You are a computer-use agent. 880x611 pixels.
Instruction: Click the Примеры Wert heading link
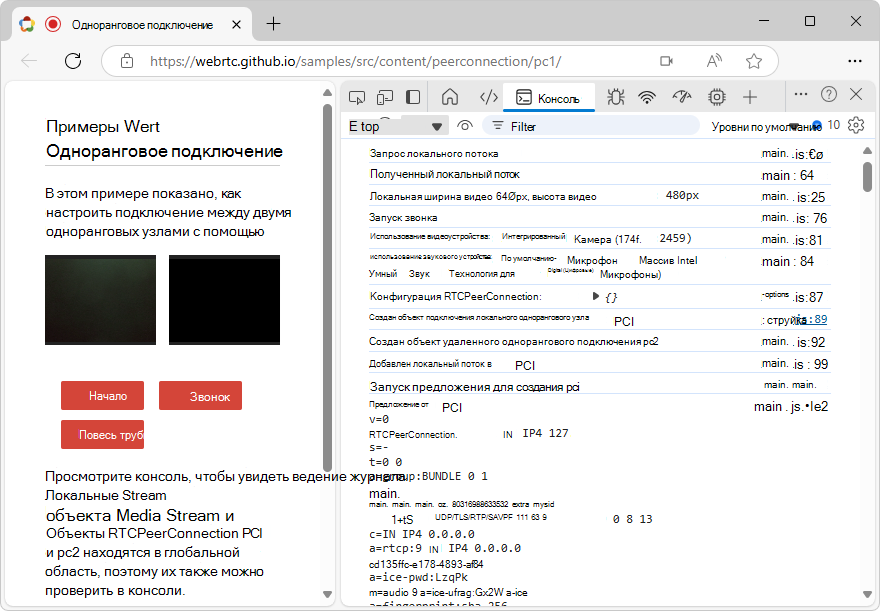click(x=103, y=127)
